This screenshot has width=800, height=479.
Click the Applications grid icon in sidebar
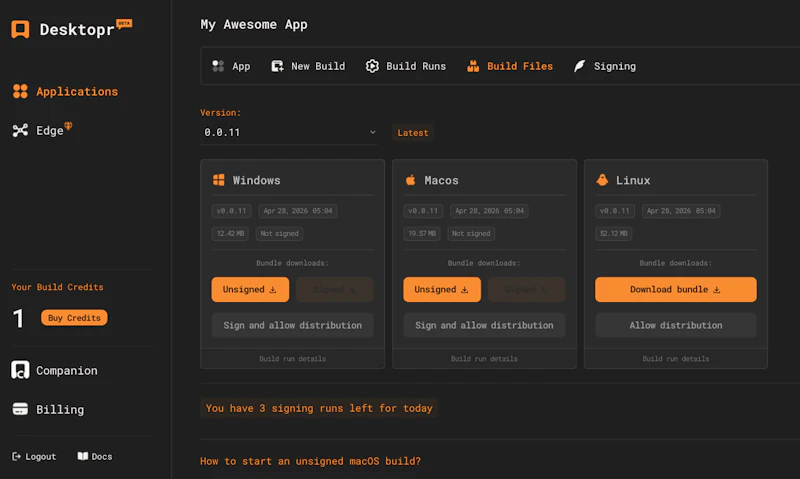coord(20,91)
